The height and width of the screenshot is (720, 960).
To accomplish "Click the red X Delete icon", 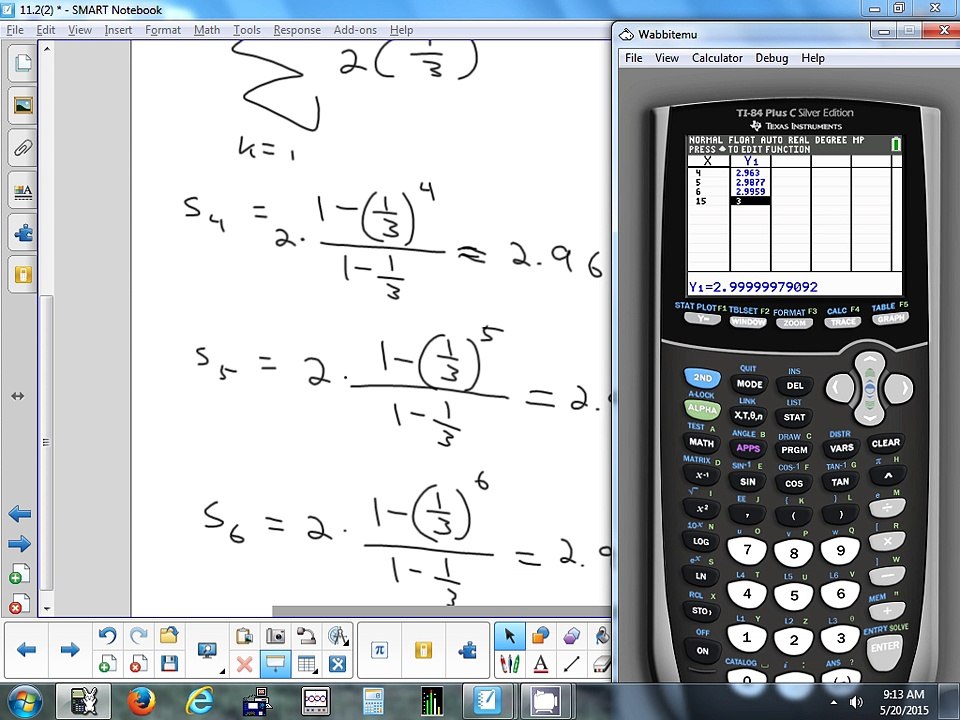I will pos(244,664).
